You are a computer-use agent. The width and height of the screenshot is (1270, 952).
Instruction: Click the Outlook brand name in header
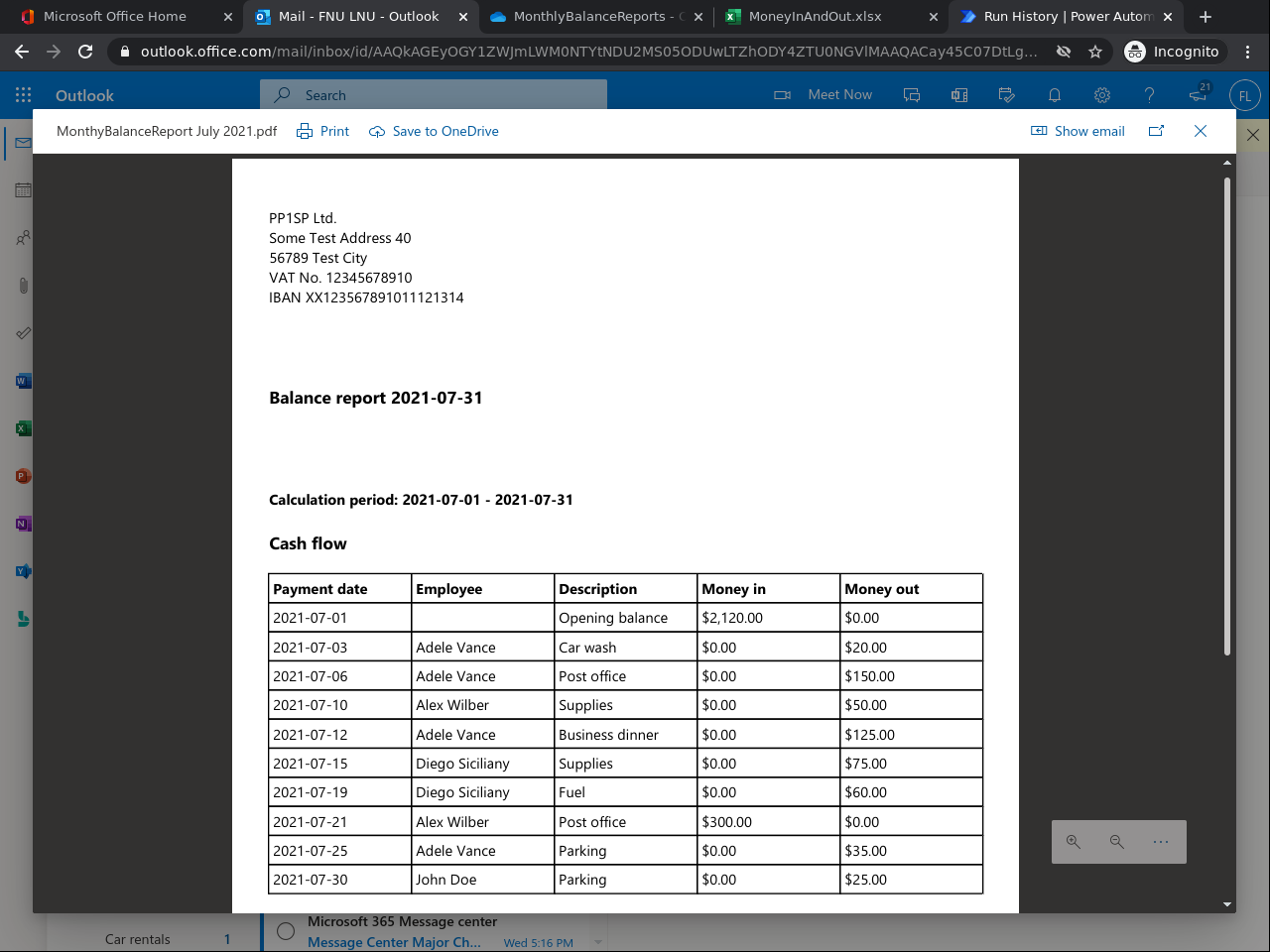pyautogui.click(x=84, y=96)
